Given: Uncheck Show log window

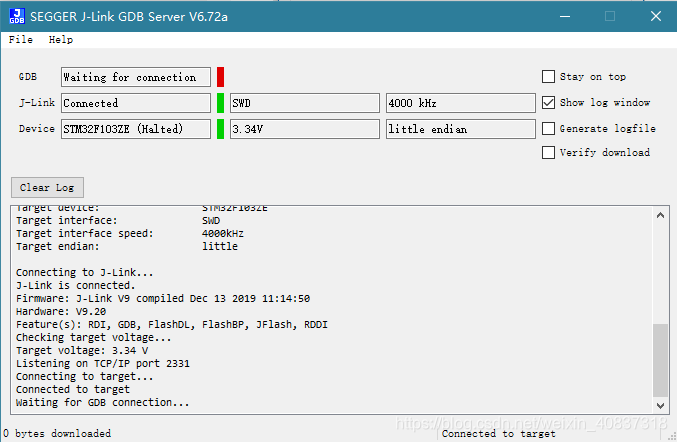Looking at the screenshot, I should 548,103.
